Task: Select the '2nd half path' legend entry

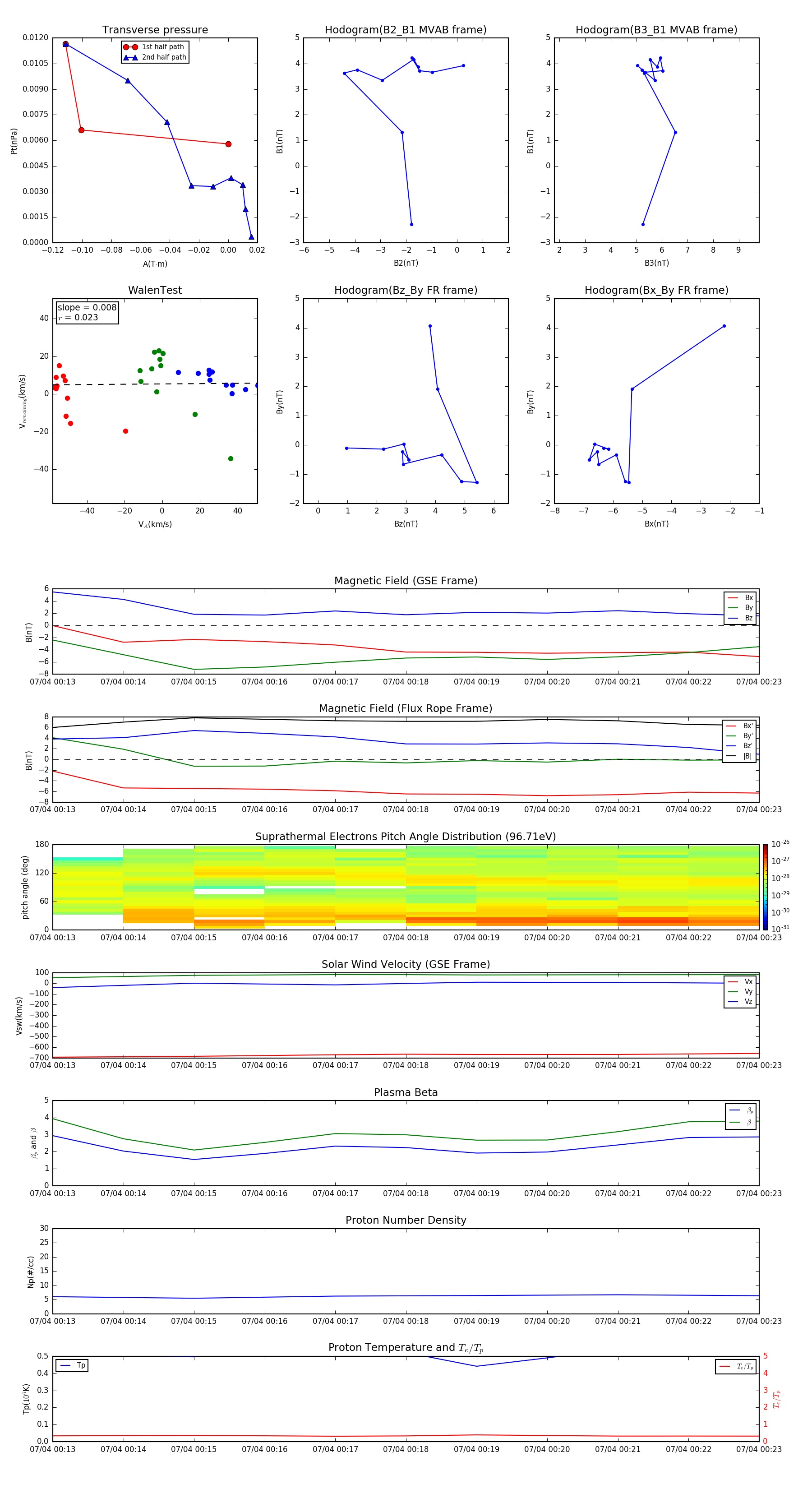Action: tap(155, 57)
